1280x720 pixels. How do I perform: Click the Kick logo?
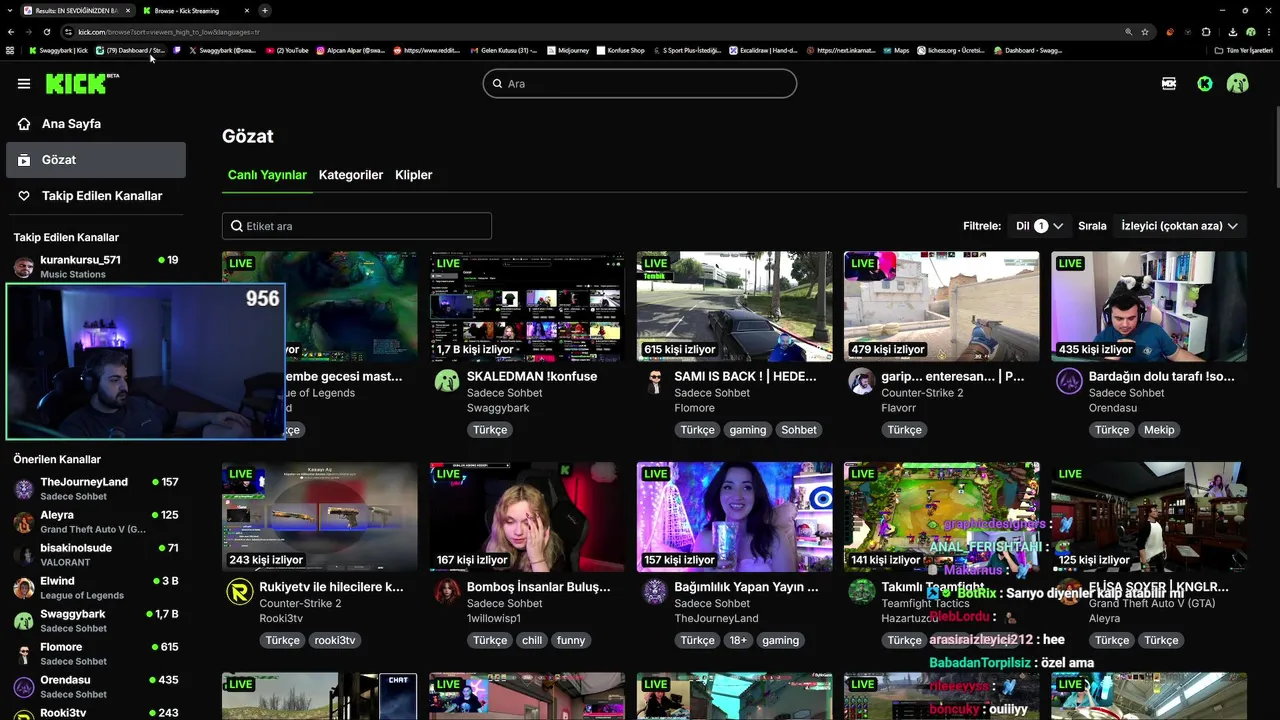82,83
